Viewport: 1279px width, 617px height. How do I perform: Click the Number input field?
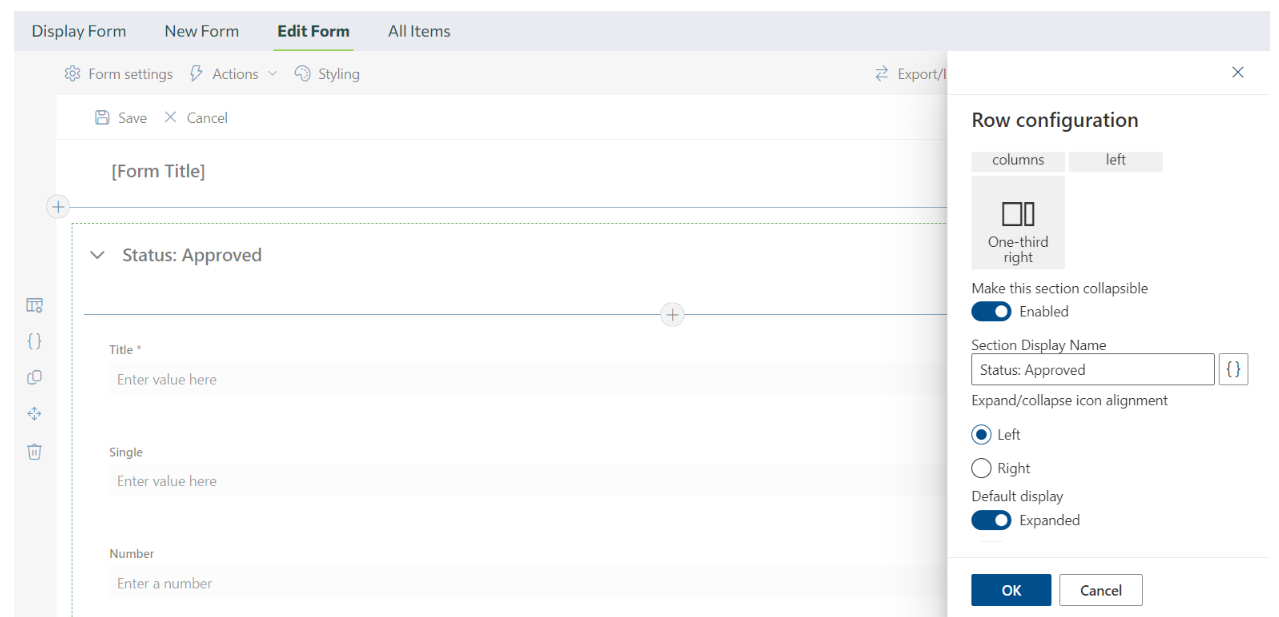click(527, 583)
